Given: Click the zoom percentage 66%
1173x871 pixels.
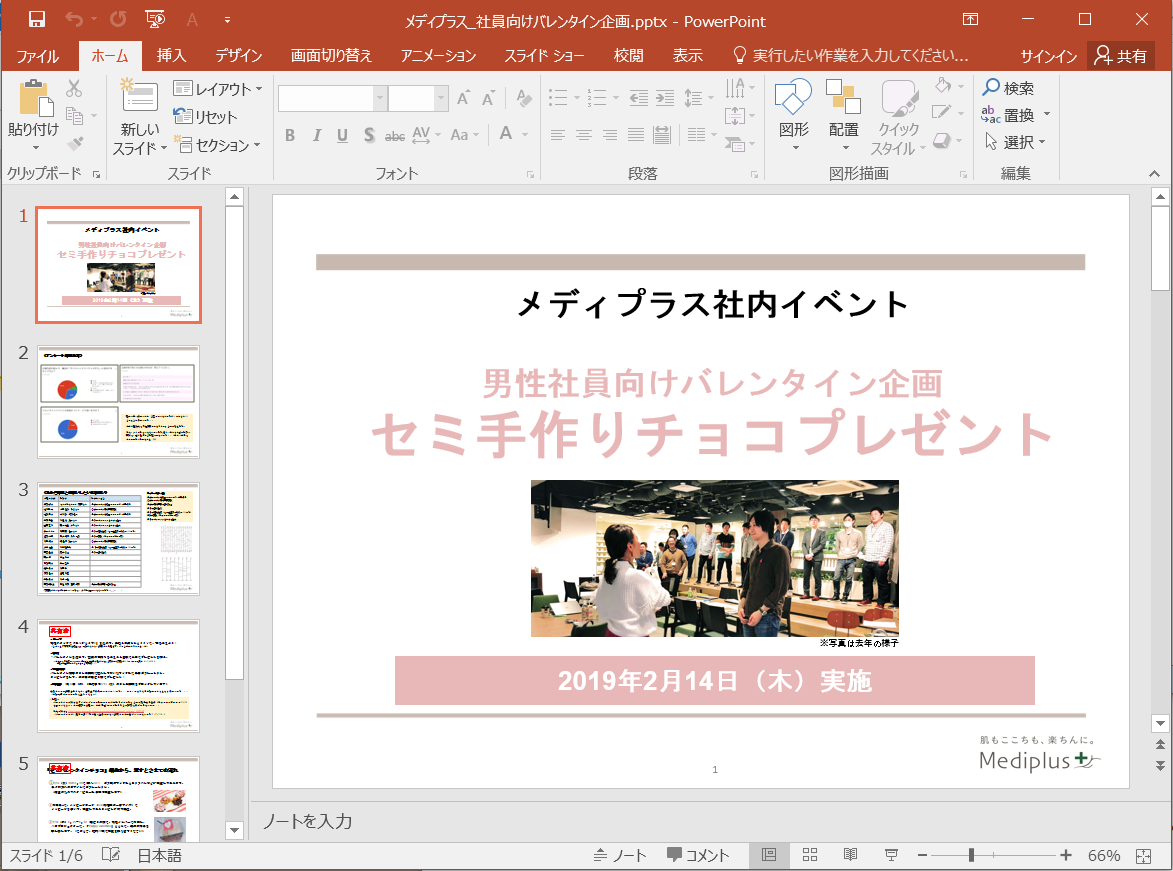Looking at the screenshot, I should click(1103, 855).
